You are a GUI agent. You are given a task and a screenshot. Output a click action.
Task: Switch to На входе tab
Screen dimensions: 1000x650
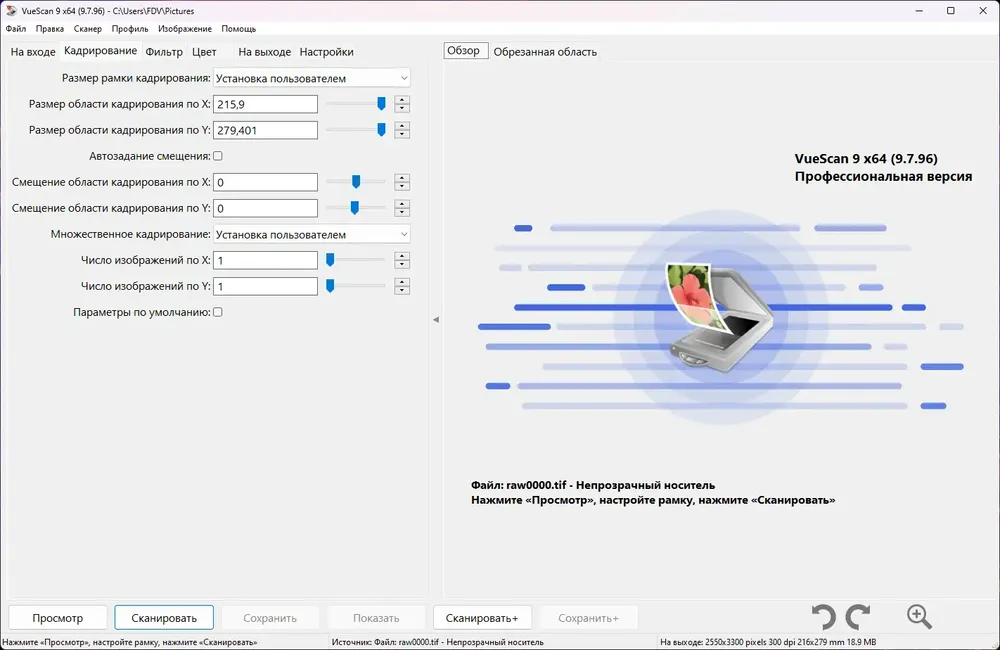[x=33, y=52]
